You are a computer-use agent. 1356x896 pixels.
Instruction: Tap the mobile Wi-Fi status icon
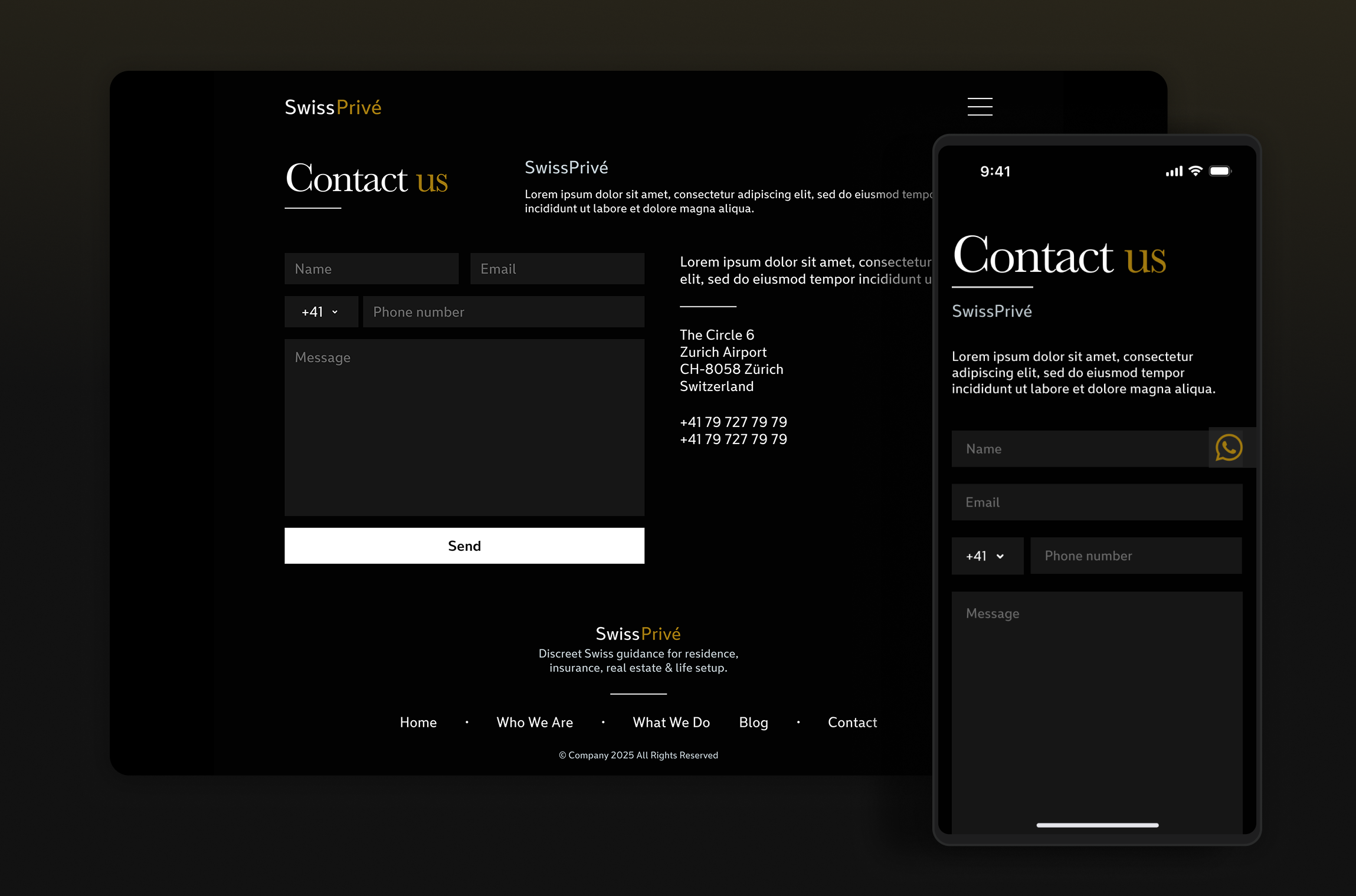tap(1195, 171)
